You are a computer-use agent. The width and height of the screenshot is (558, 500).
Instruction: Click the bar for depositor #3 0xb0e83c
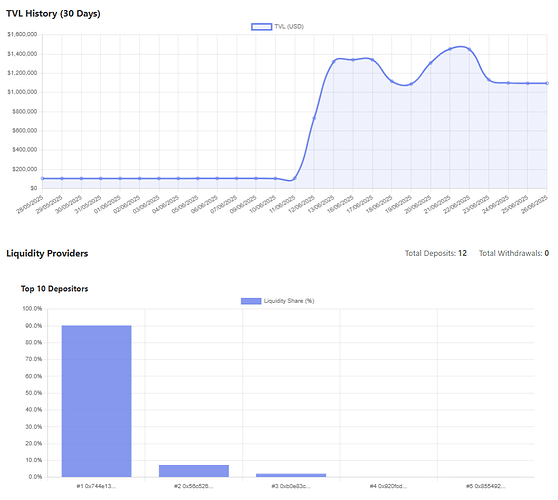coord(291,475)
